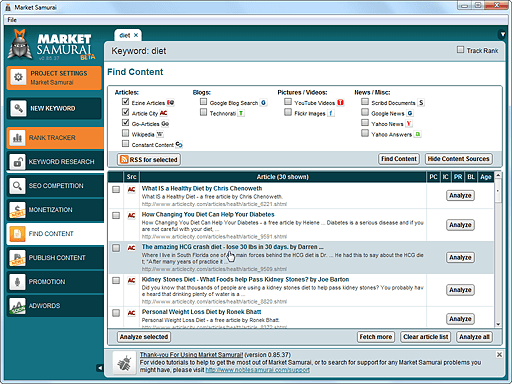Click the Fetch more button
This screenshot has width=512, height=384.
click(376, 337)
